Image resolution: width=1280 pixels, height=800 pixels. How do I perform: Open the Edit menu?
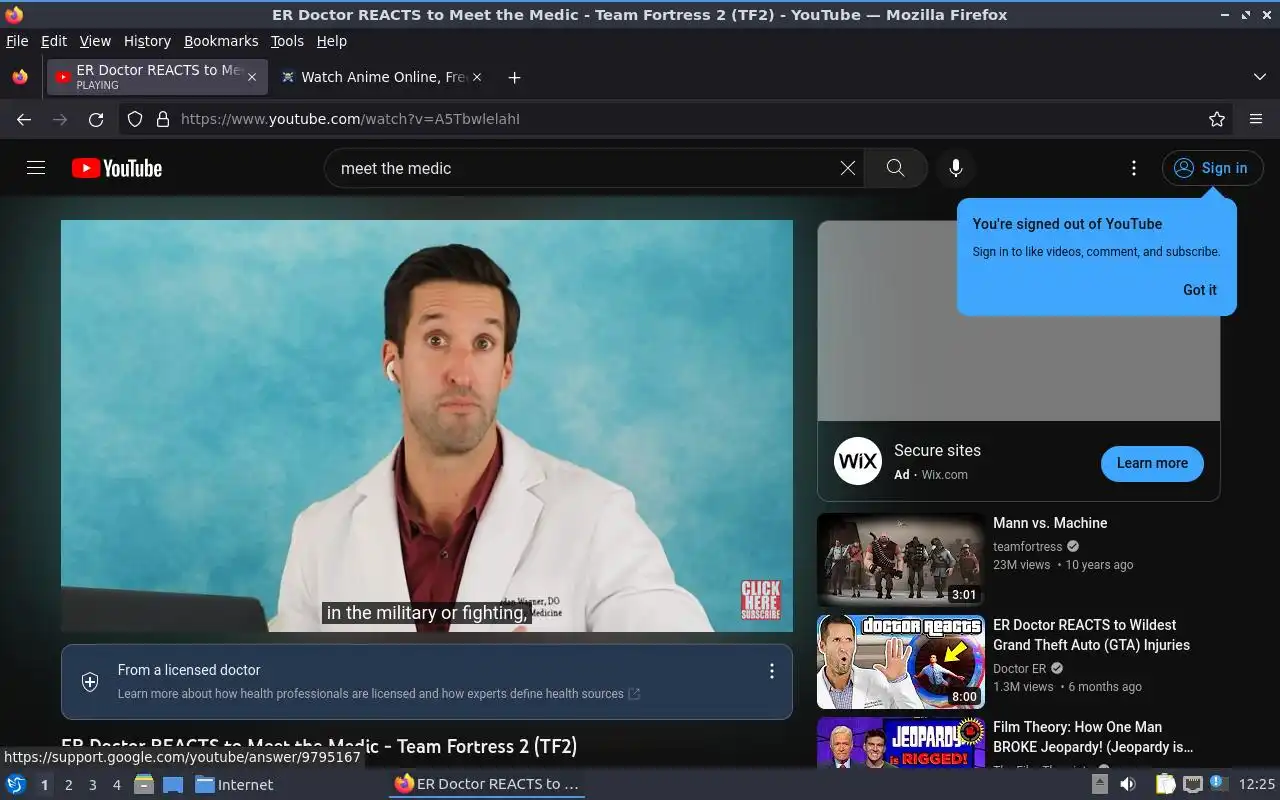click(x=54, y=41)
